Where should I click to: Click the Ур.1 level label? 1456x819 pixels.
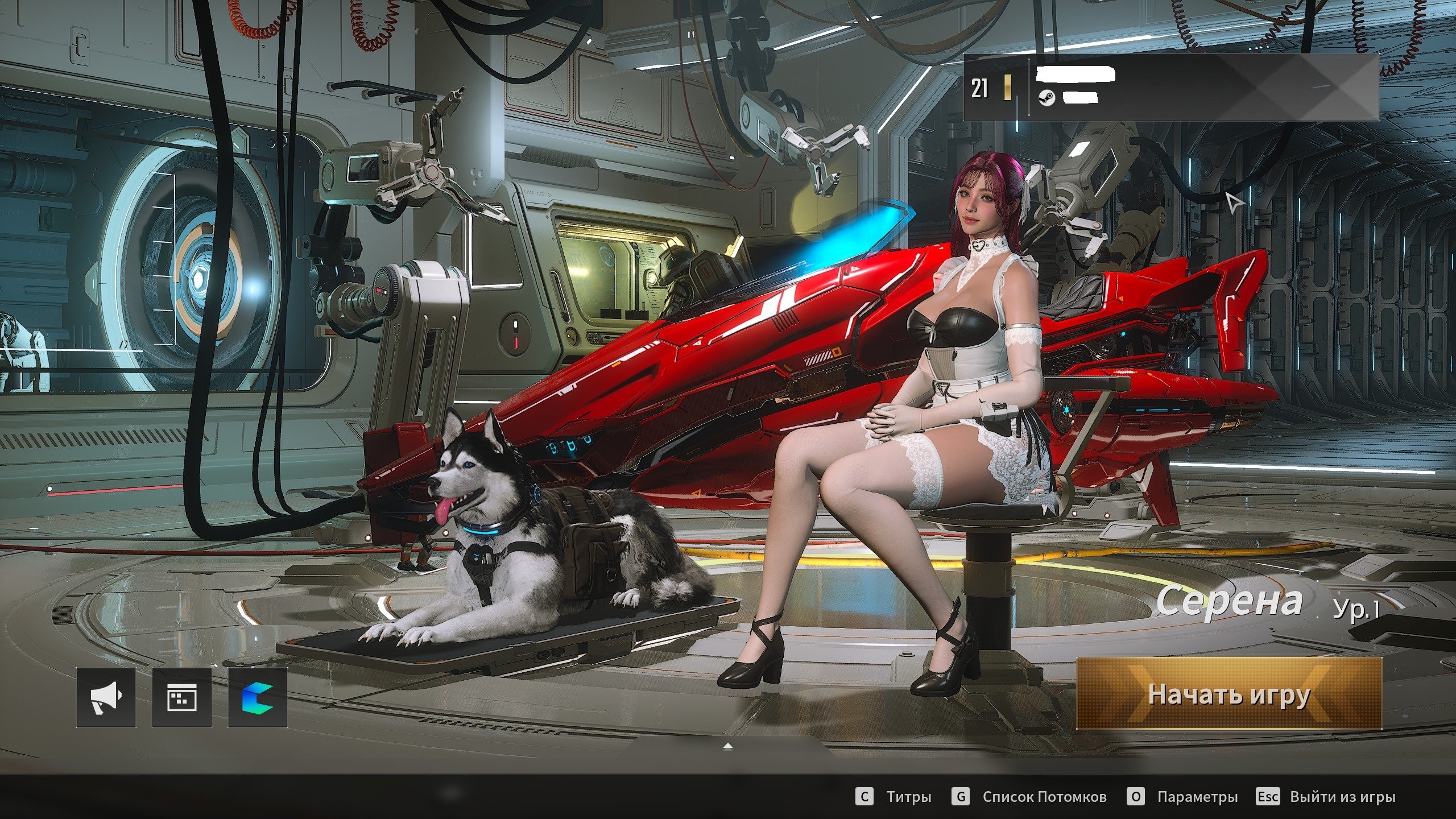[1356, 609]
